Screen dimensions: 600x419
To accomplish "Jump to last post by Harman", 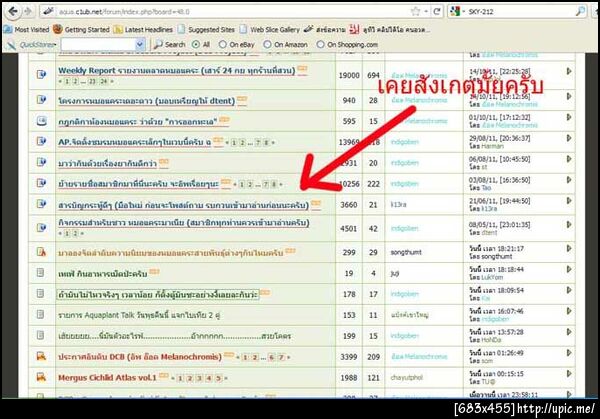I will 569,138.
